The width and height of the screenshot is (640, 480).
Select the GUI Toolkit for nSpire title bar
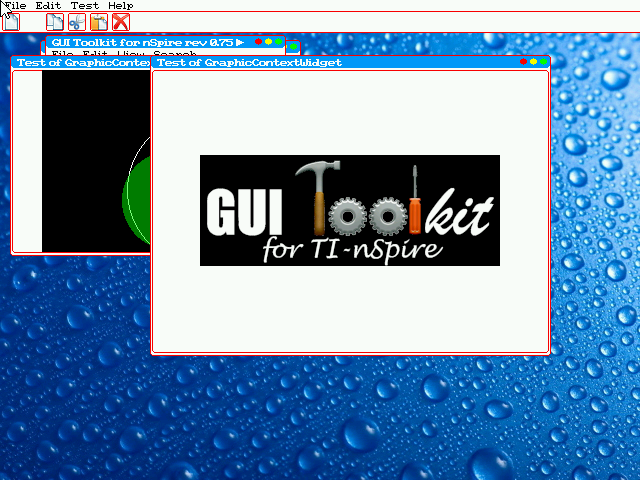tap(165, 42)
